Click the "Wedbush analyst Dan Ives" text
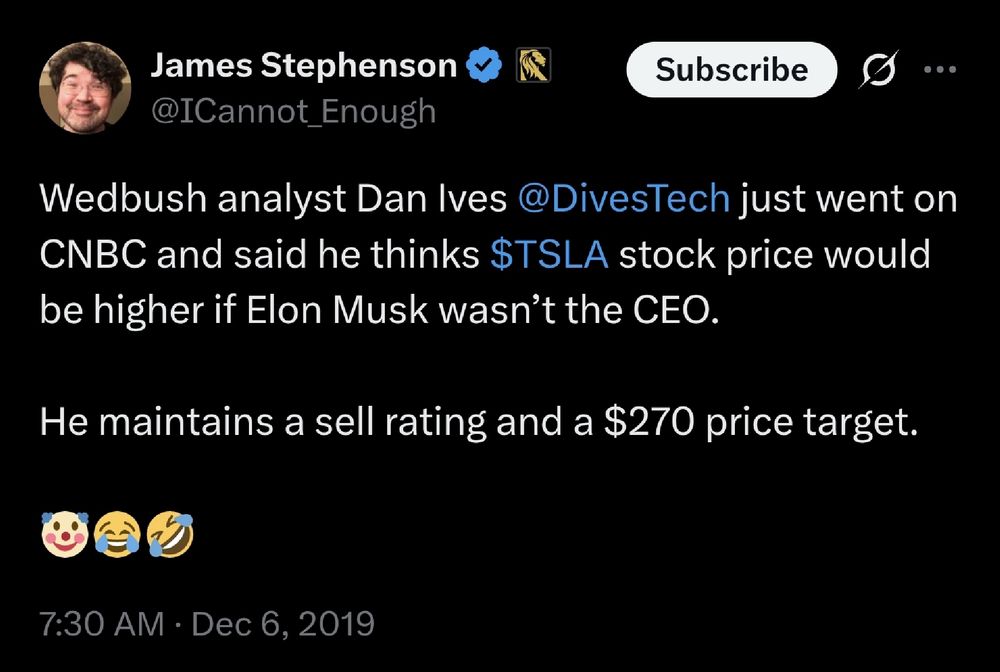 click(x=270, y=199)
